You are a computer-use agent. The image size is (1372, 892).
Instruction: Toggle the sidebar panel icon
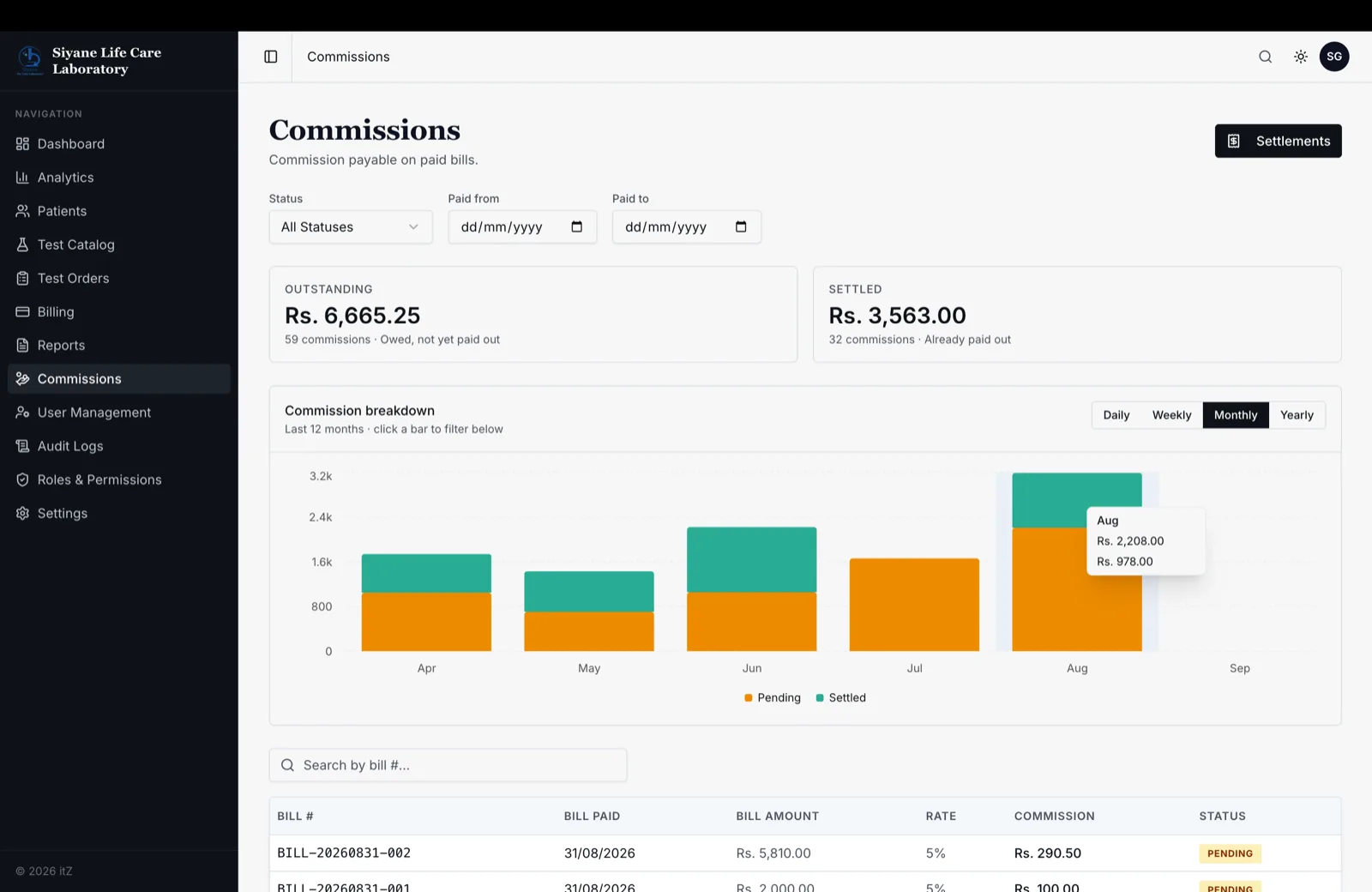pyautogui.click(x=270, y=57)
